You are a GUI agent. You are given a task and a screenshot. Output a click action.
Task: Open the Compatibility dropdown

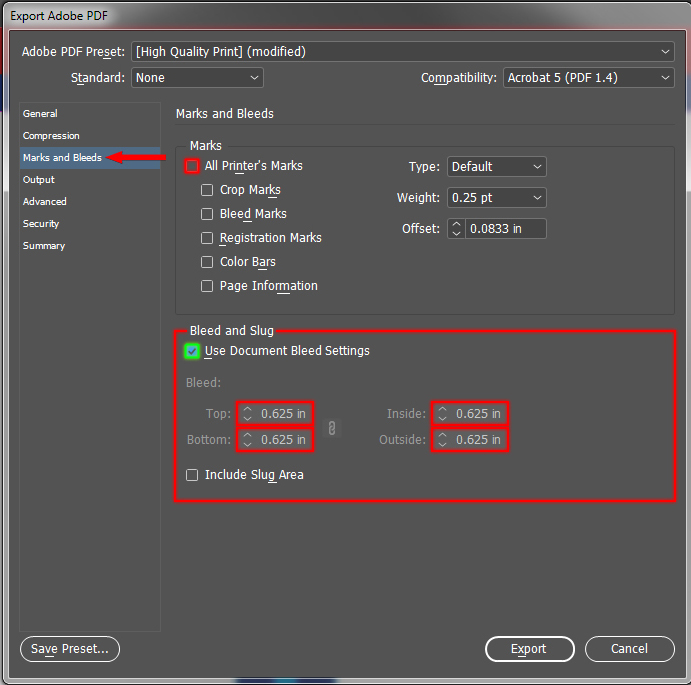coord(589,78)
